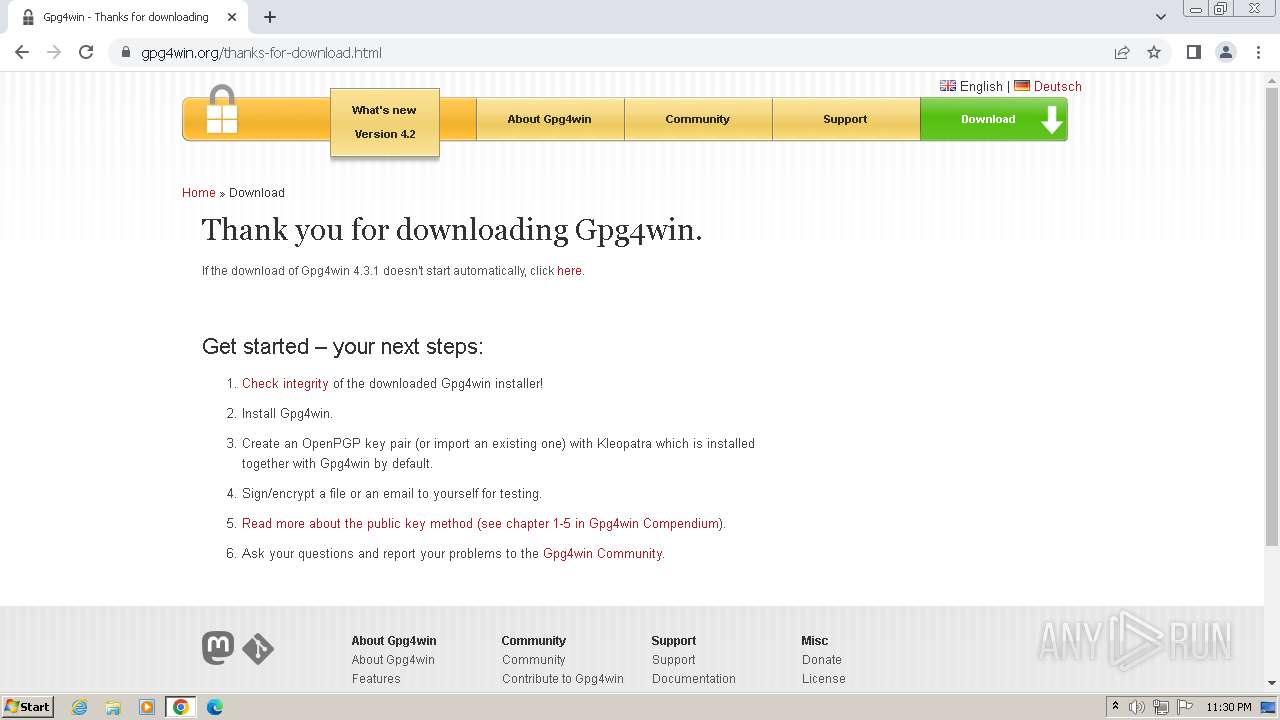1280x720 pixels.
Task: Open the Check integrity link
Action: click(x=285, y=383)
